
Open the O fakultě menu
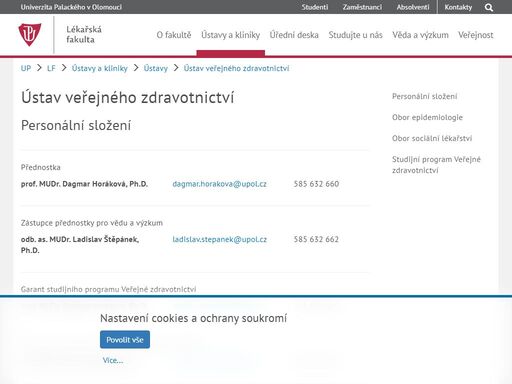click(x=174, y=35)
